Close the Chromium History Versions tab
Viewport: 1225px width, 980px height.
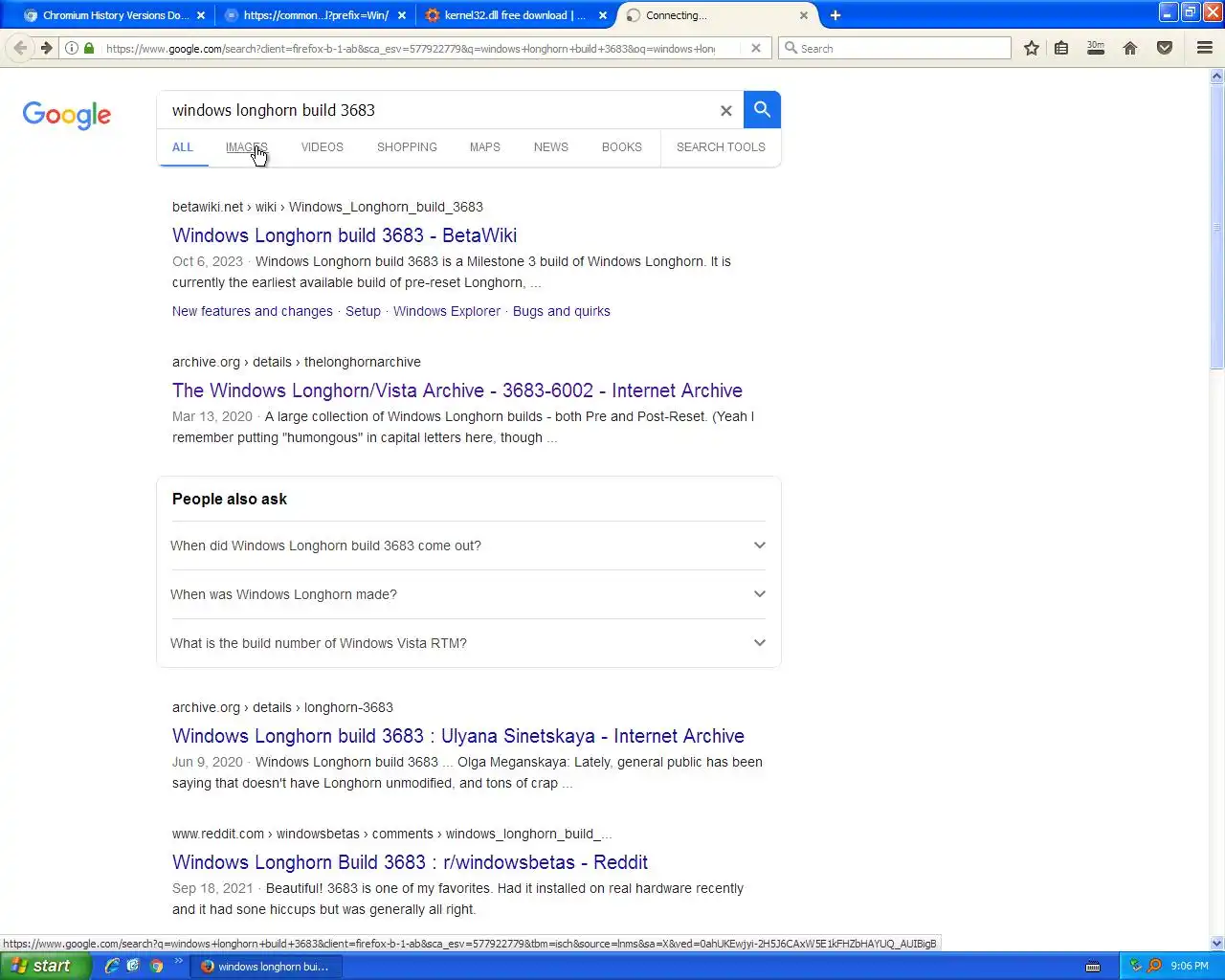tap(200, 15)
